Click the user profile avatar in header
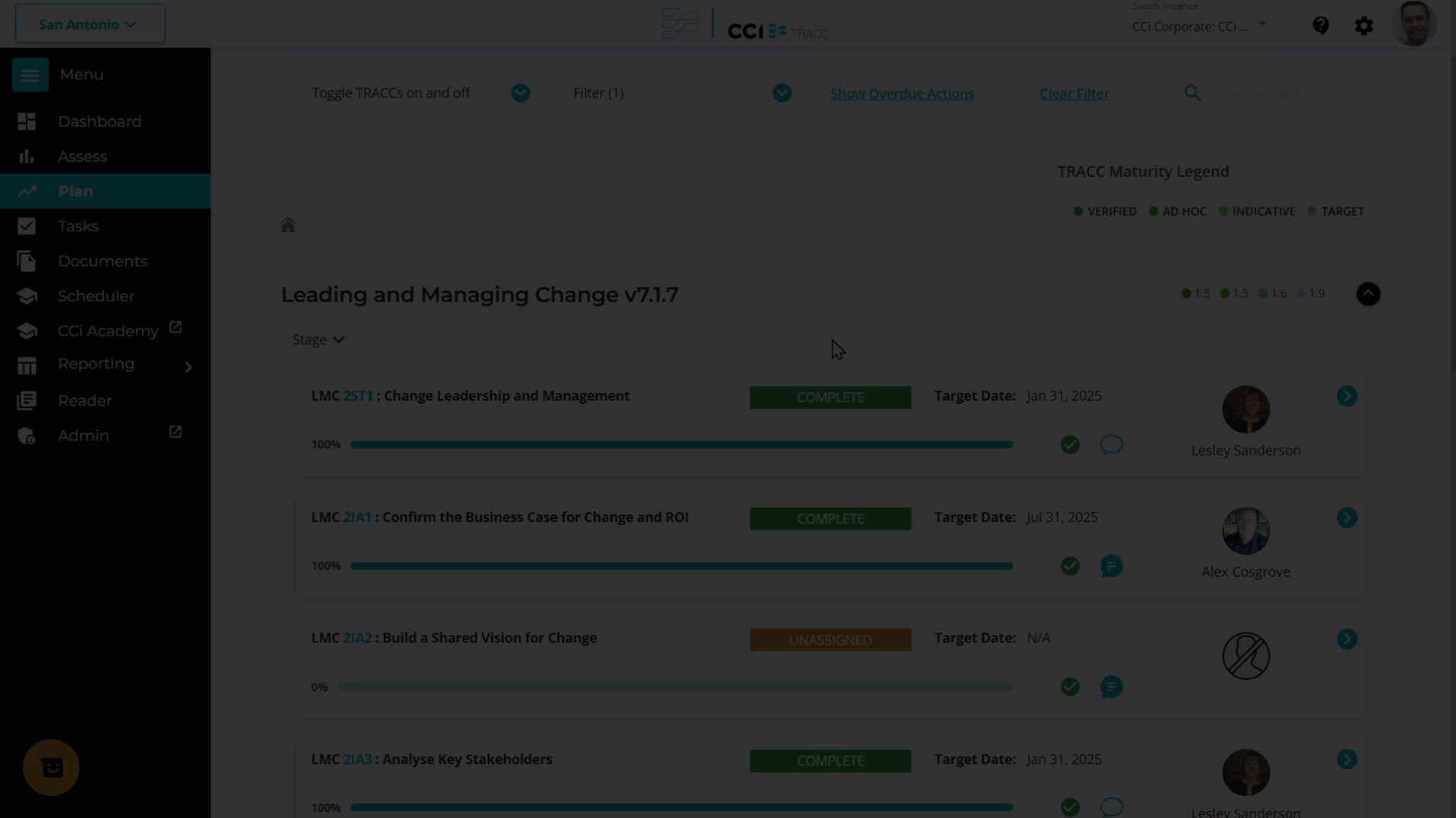 click(1413, 24)
